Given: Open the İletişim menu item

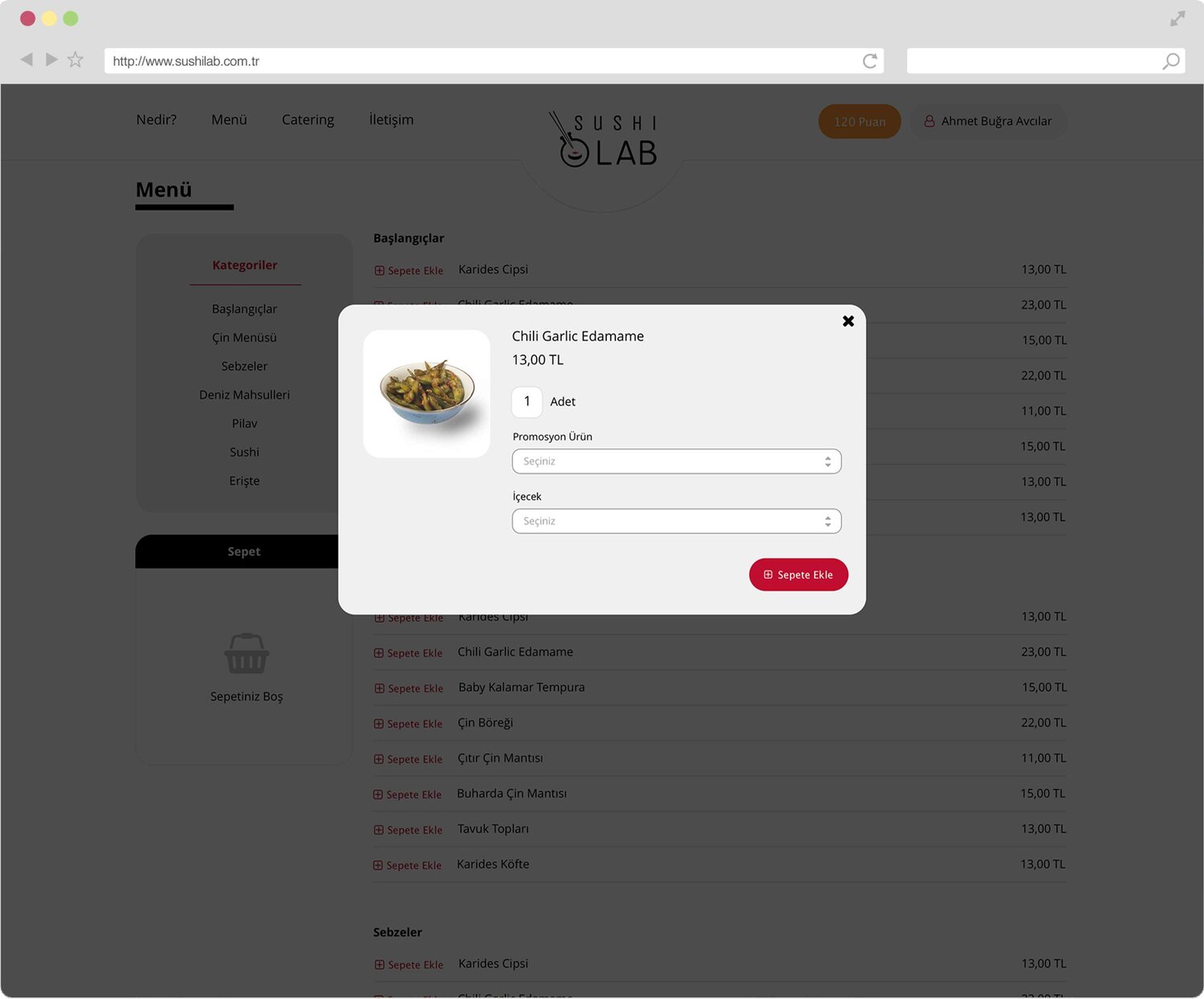Looking at the screenshot, I should 391,120.
